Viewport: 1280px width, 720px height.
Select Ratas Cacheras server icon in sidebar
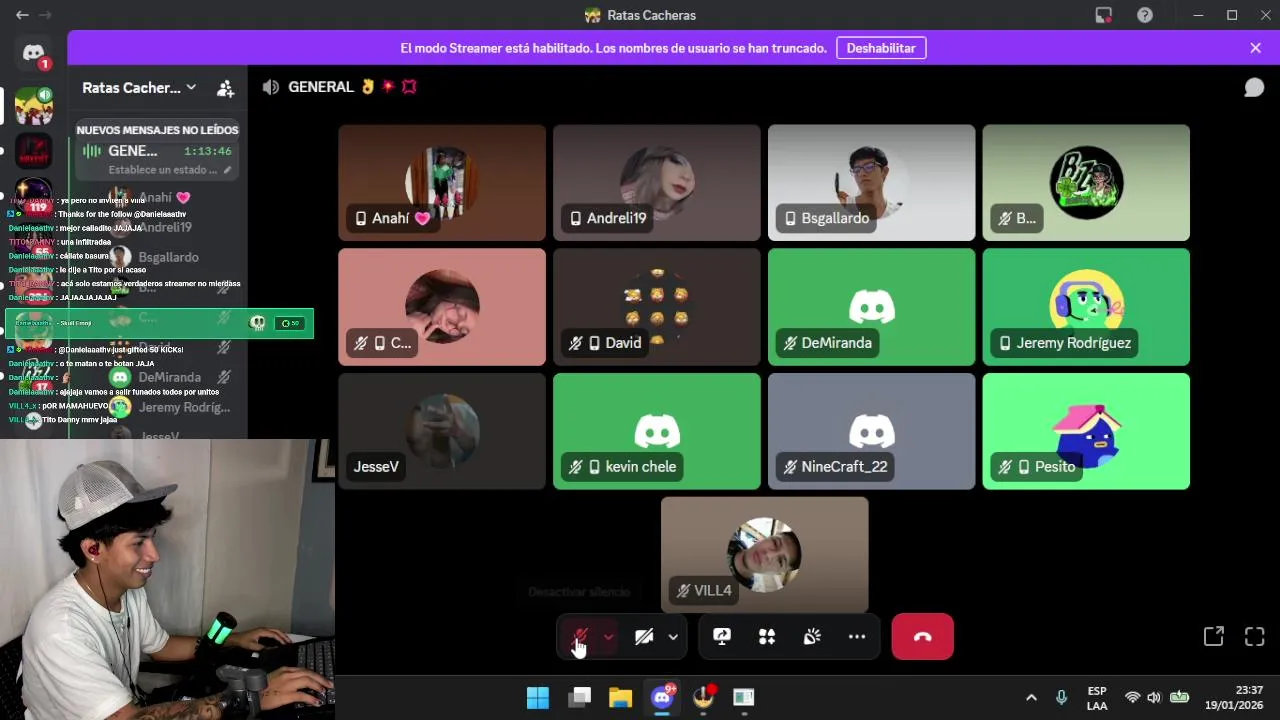point(33,105)
